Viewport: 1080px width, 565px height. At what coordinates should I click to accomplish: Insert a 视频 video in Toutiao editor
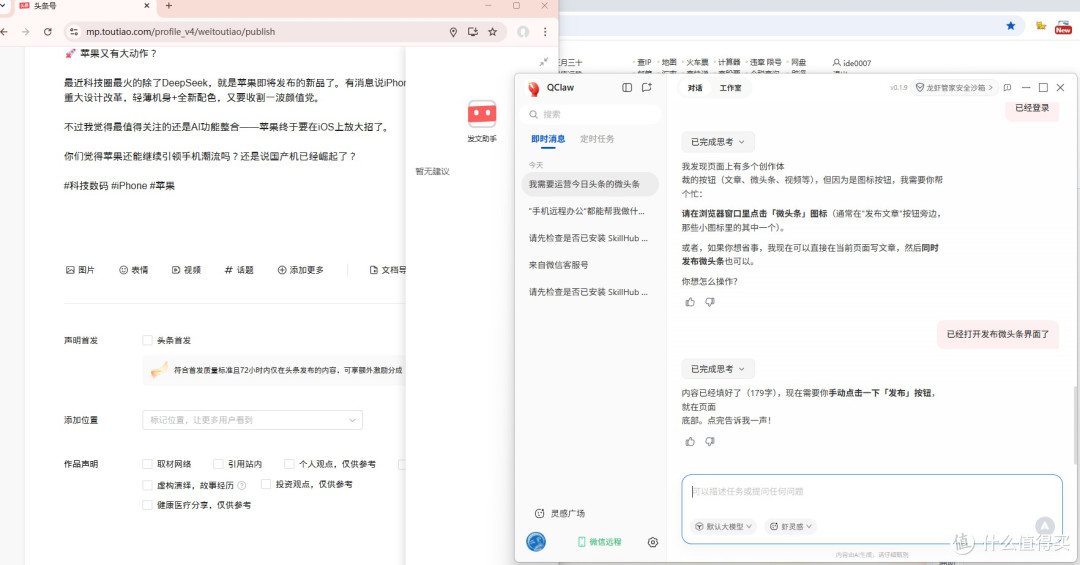tap(186, 270)
